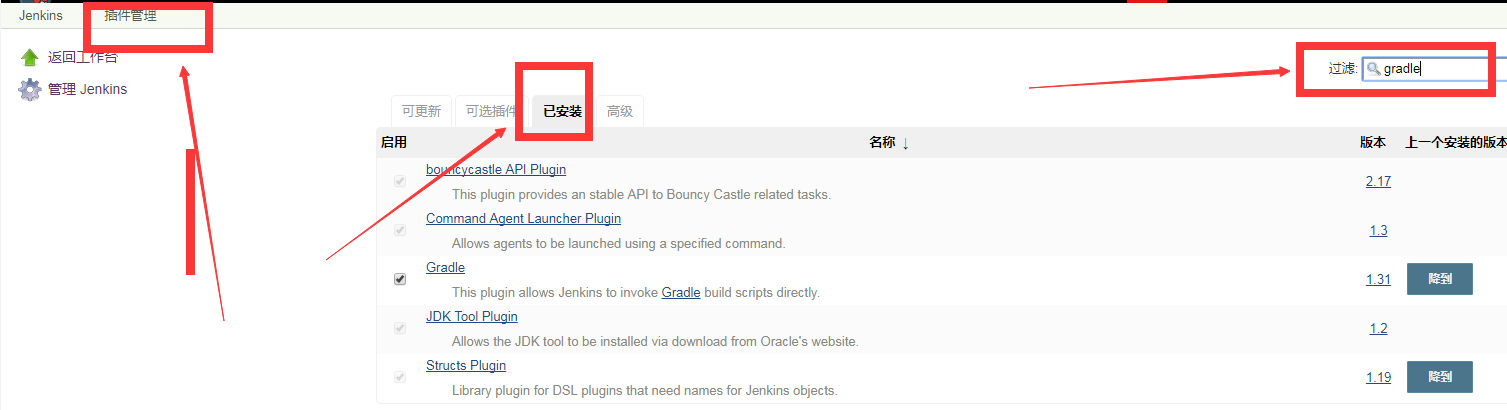Click the gear icon beside 管理 Jenkins
Viewport: 1507px width, 410px height.
[29, 89]
